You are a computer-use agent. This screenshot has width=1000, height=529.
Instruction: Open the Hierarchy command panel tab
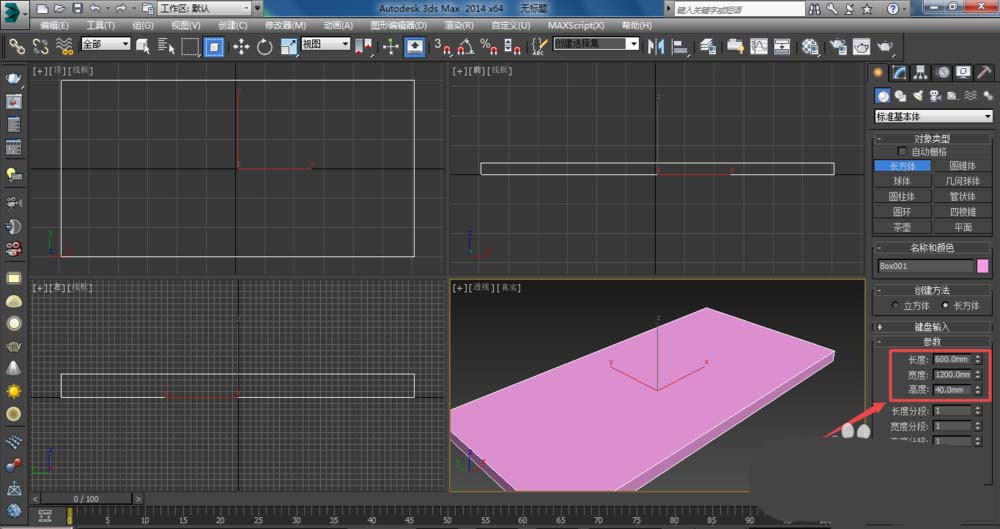[x=921, y=72]
